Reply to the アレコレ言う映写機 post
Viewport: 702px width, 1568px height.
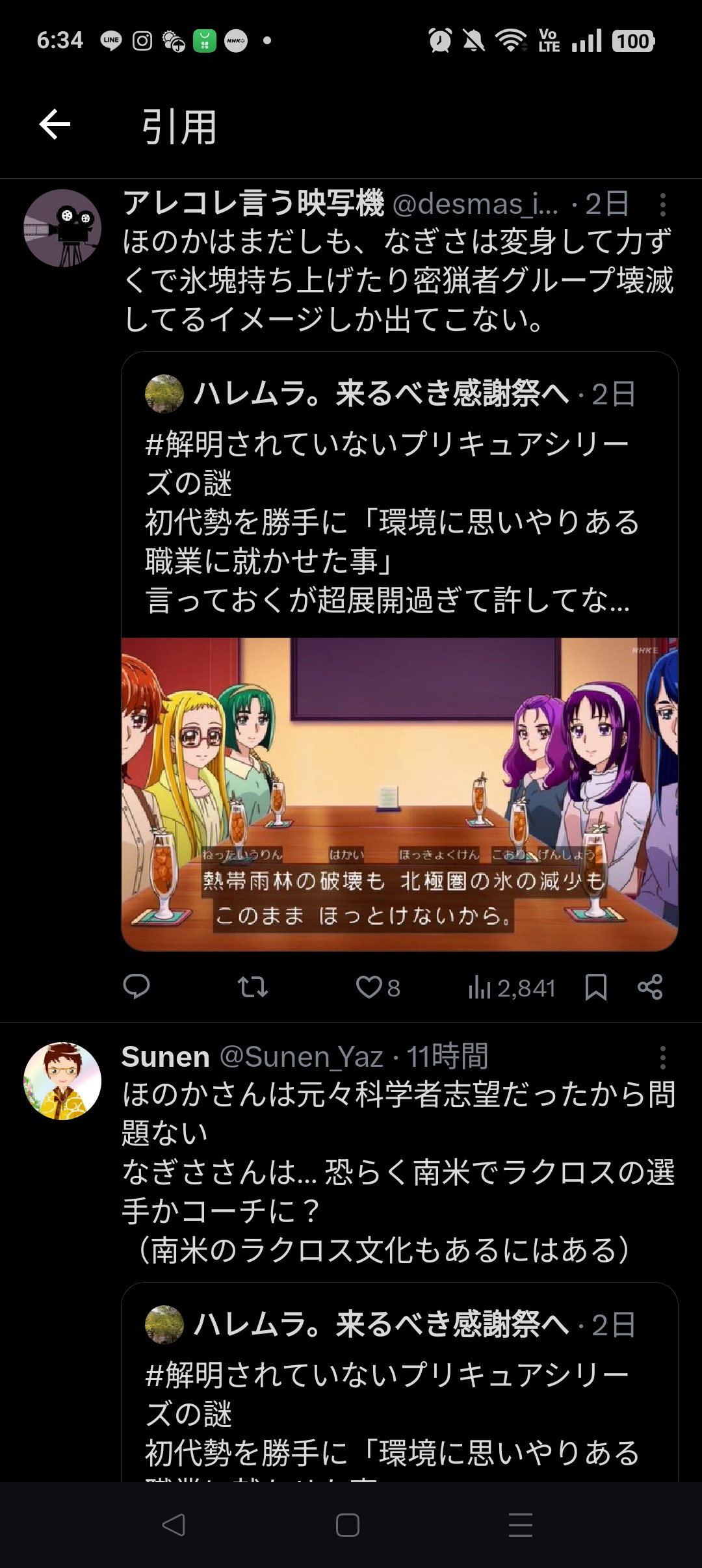pos(136,987)
